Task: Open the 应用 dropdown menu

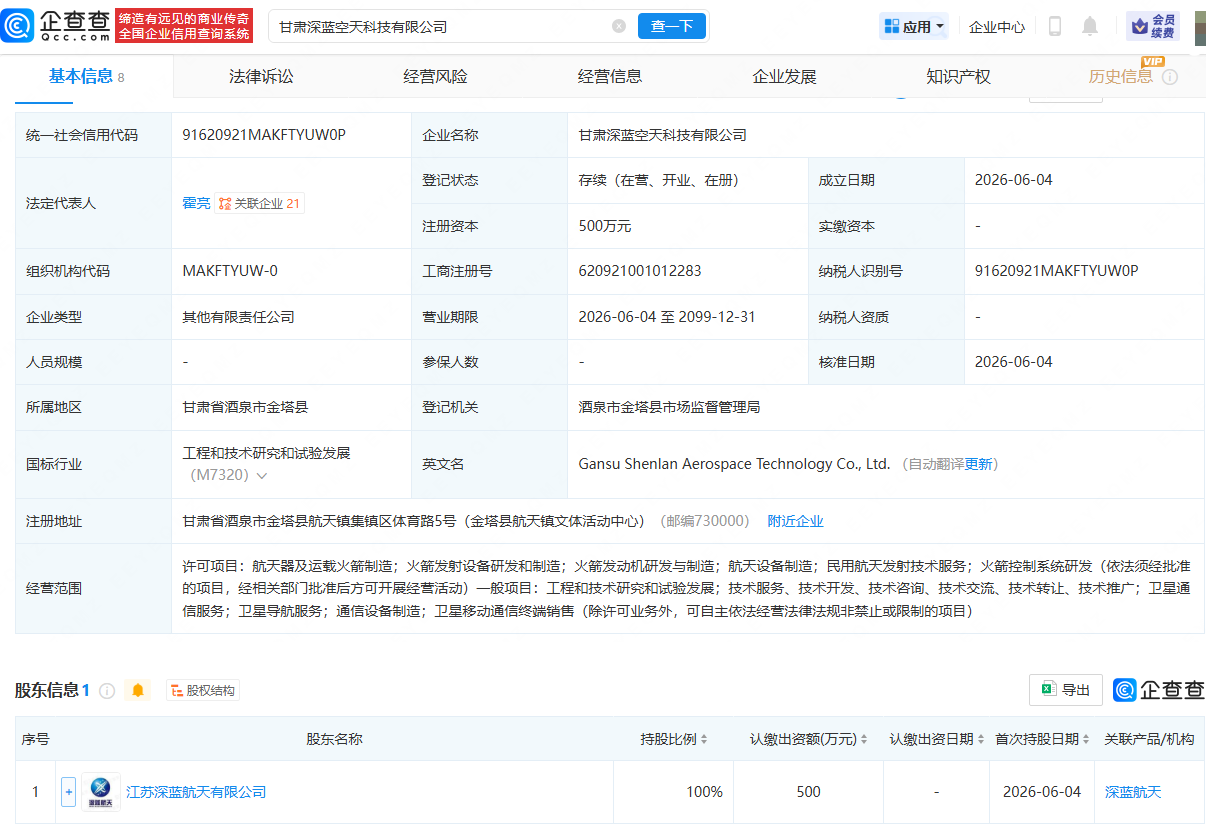Action: 914,27
